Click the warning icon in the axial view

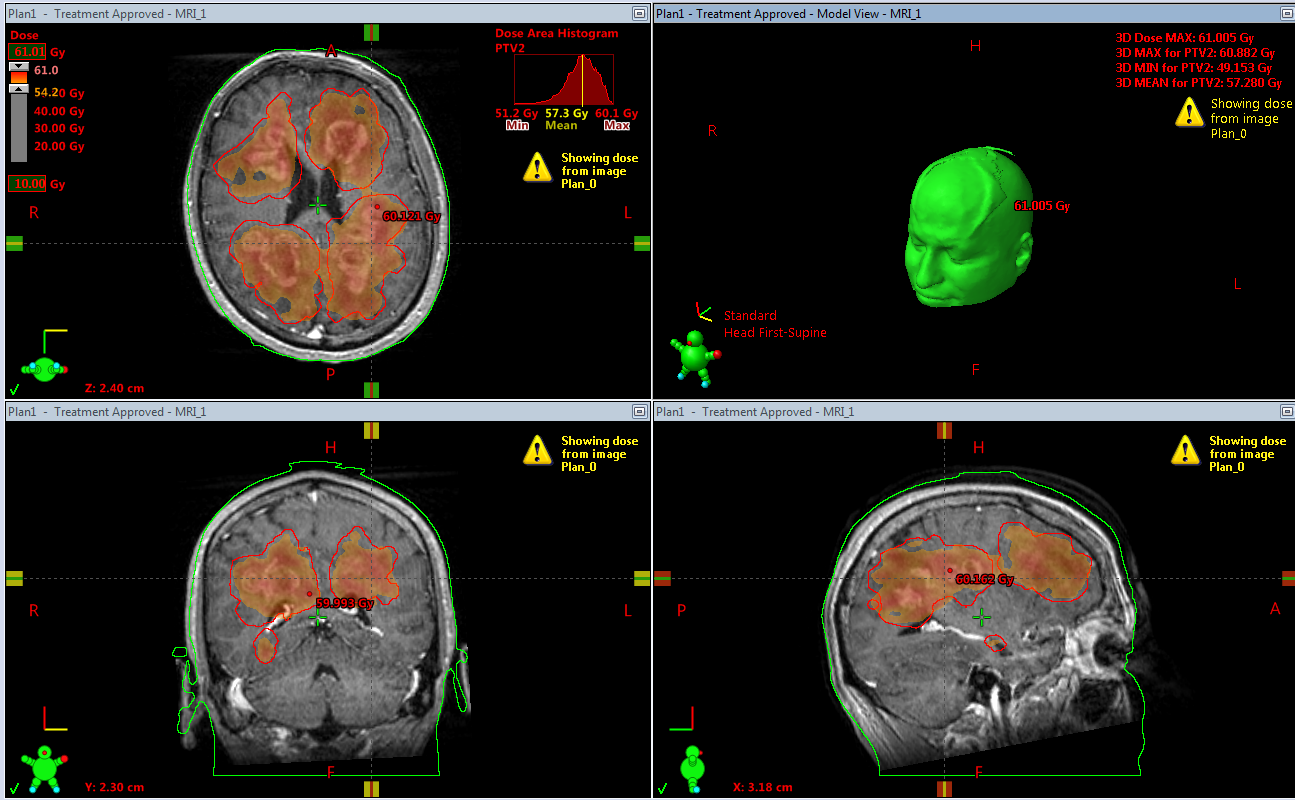tap(537, 167)
